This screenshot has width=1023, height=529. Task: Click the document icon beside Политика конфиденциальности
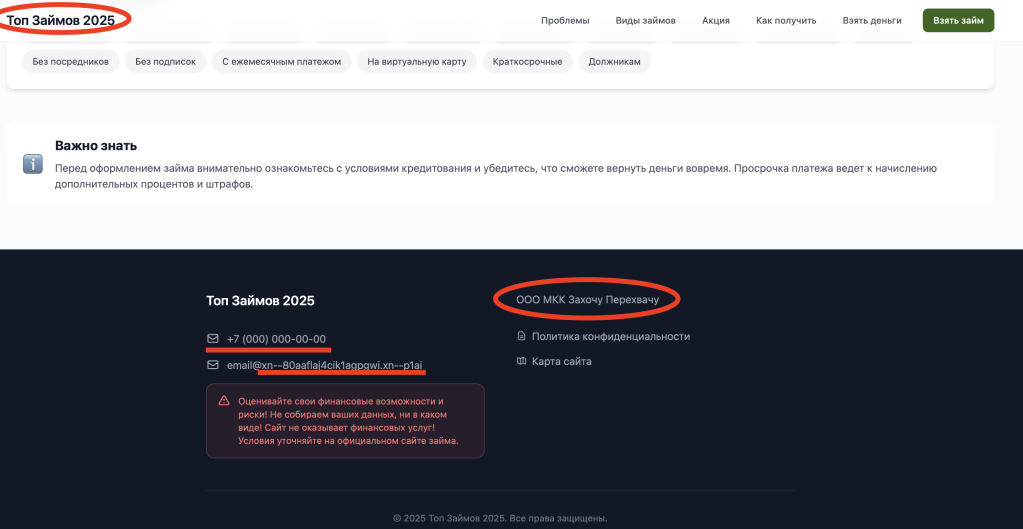click(521, 337)
